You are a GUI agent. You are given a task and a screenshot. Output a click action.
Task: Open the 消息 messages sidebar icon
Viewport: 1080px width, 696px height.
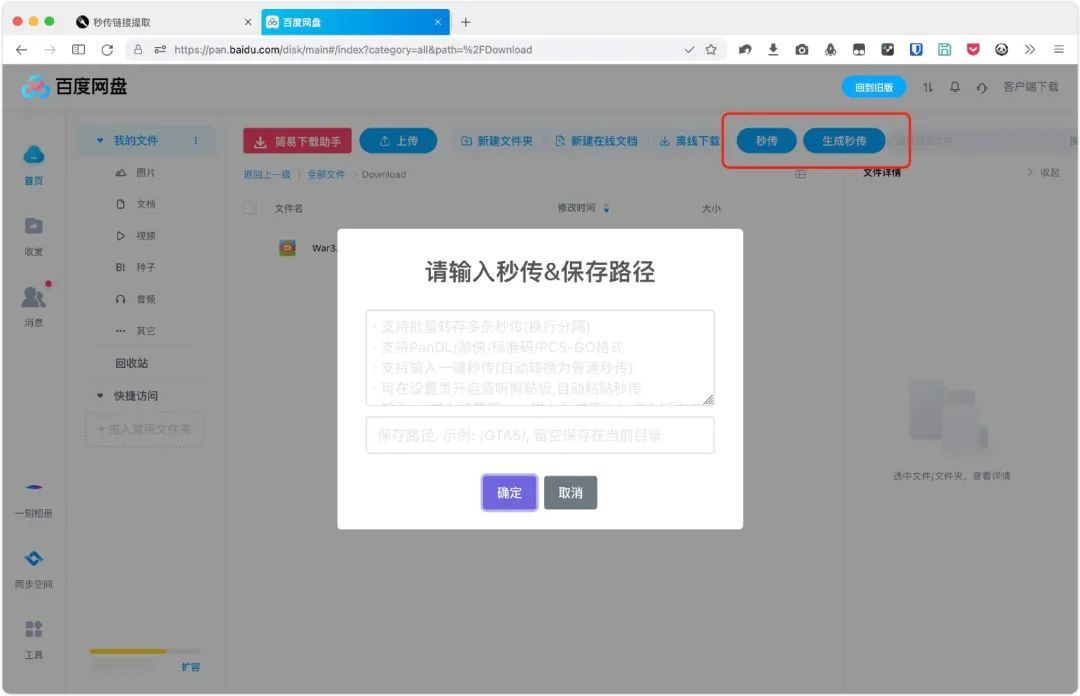click(x=34, y=297)
